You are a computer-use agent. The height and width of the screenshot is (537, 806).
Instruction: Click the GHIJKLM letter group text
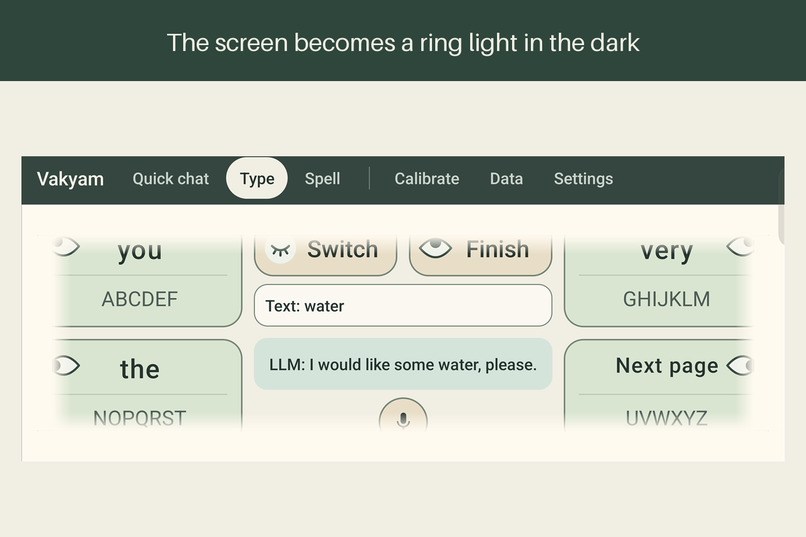click(667, 299)
